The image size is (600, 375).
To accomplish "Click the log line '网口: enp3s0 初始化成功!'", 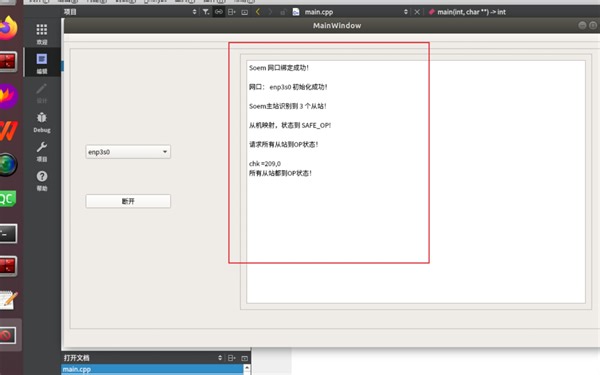I will coord(288,87).
